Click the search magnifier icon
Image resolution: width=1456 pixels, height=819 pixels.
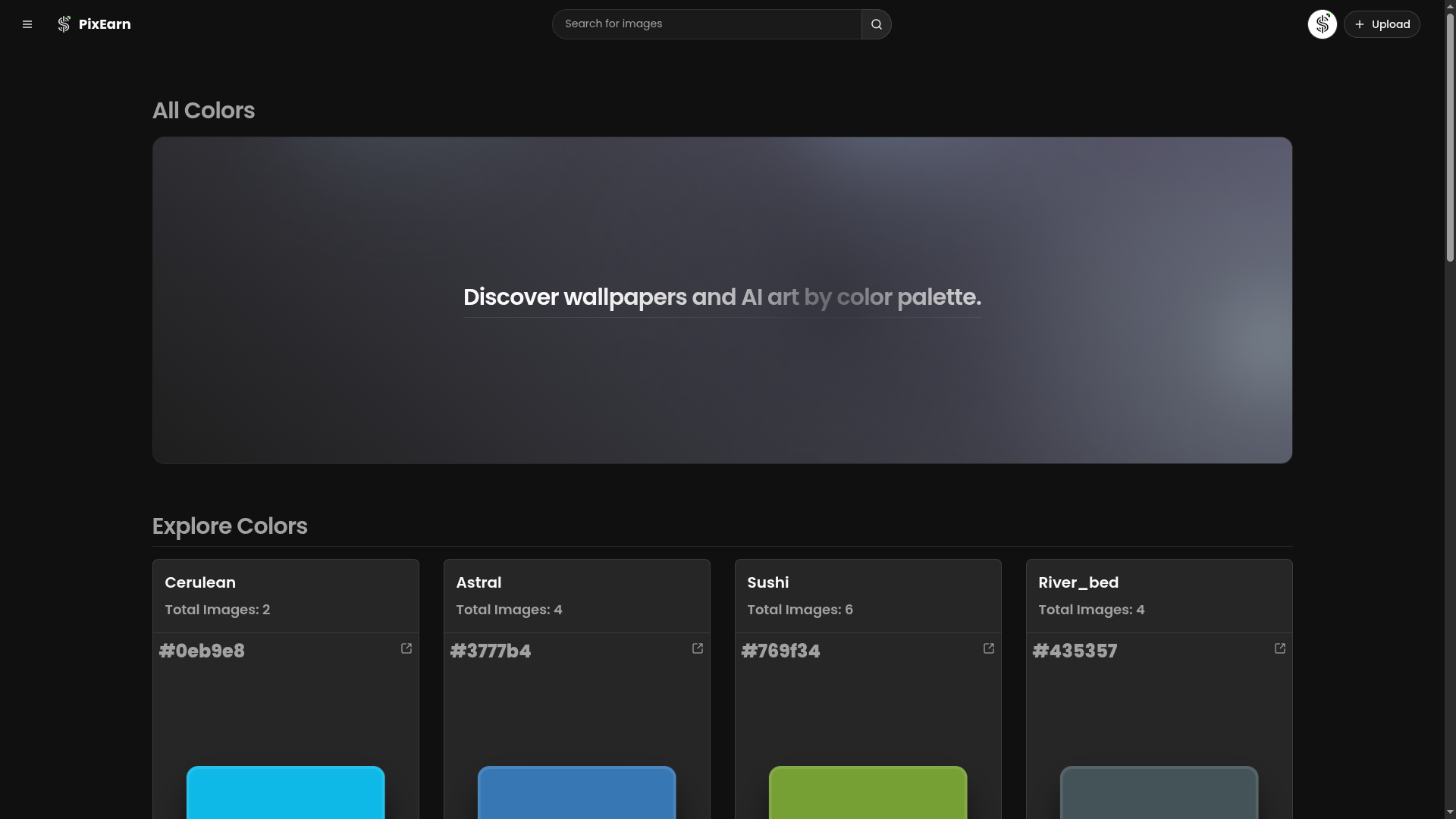[x=876, y=24]
